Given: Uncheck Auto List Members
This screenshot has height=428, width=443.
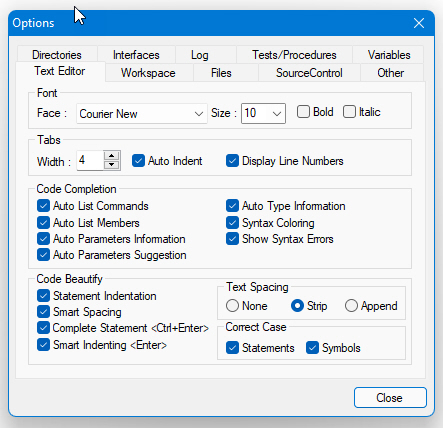Looking at the screenshot, I should point(43,223).
